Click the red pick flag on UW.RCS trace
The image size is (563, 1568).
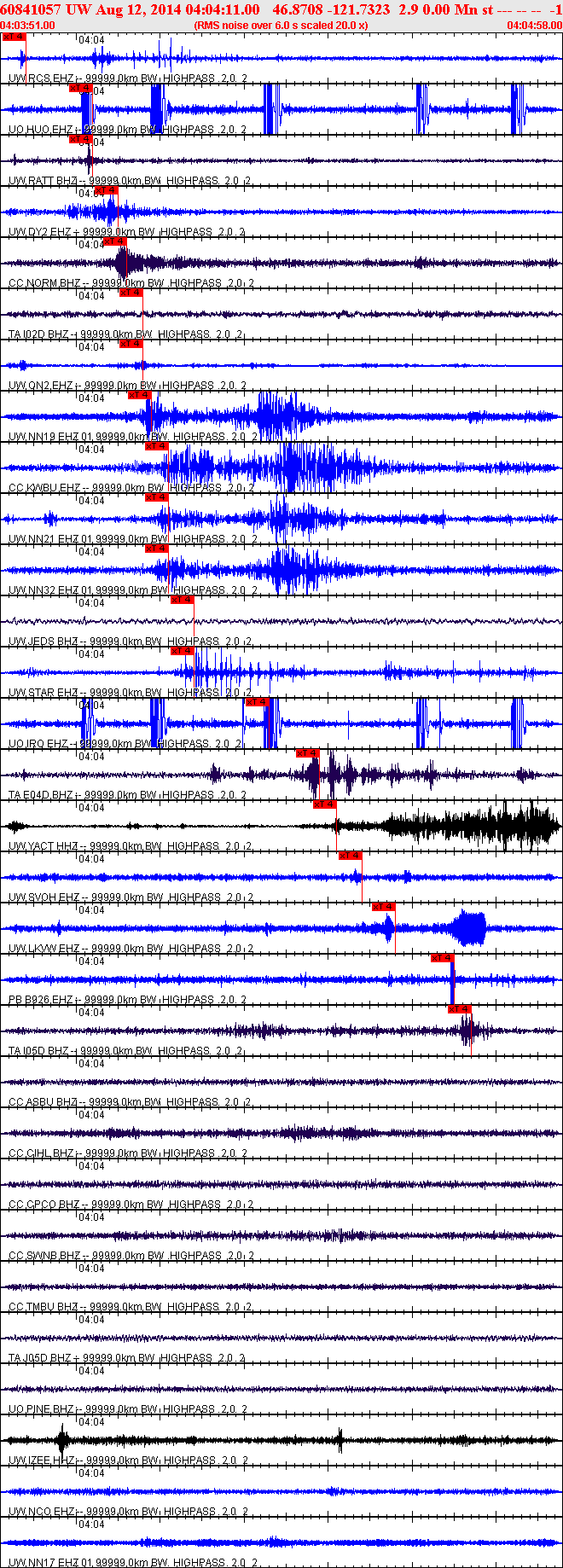pyautogui.click(x=14, y=37)
